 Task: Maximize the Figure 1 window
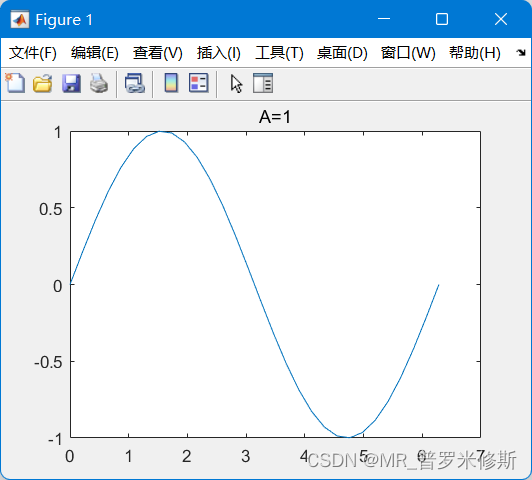(442, 19)
